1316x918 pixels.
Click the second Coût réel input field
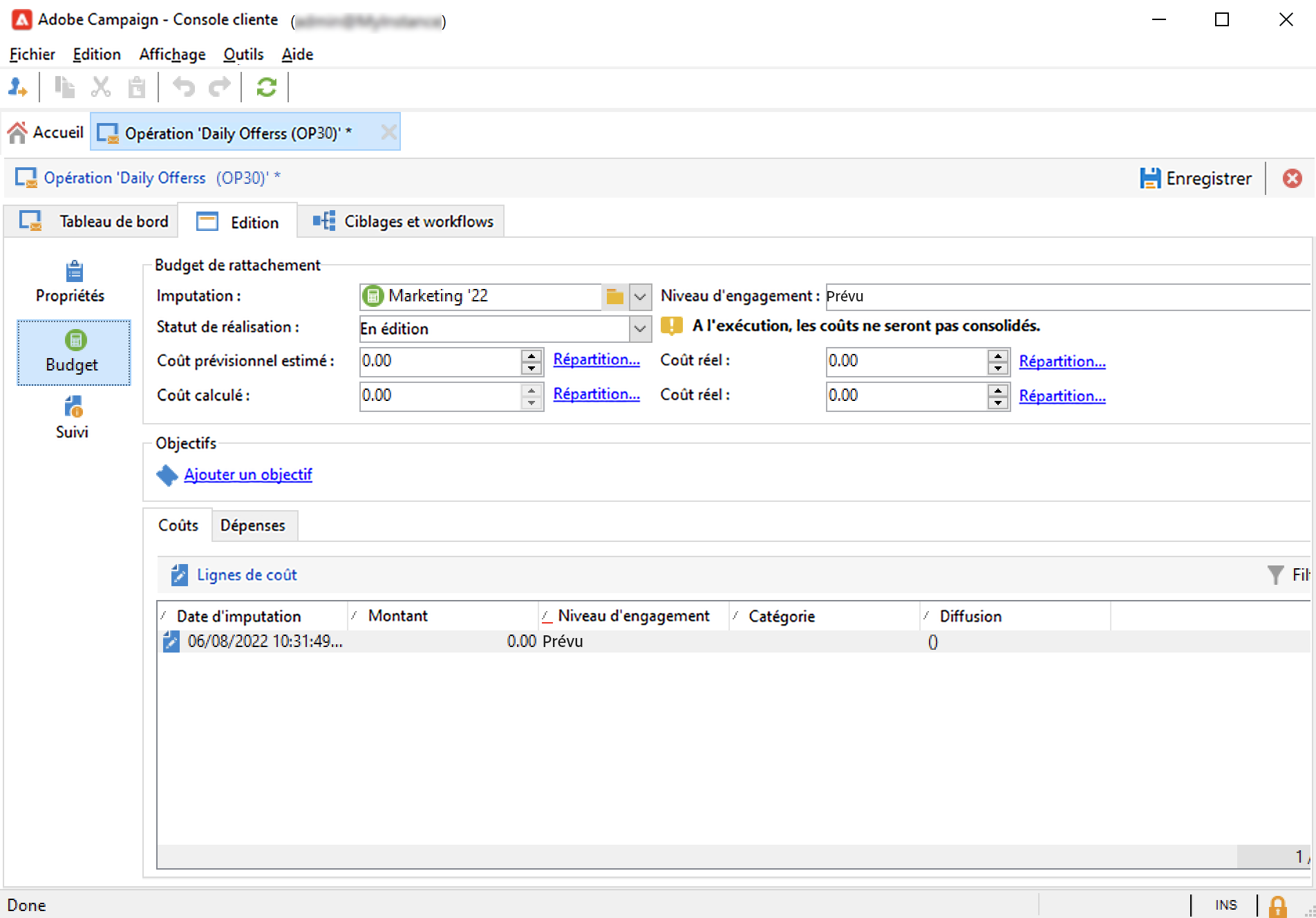point(906,395)
